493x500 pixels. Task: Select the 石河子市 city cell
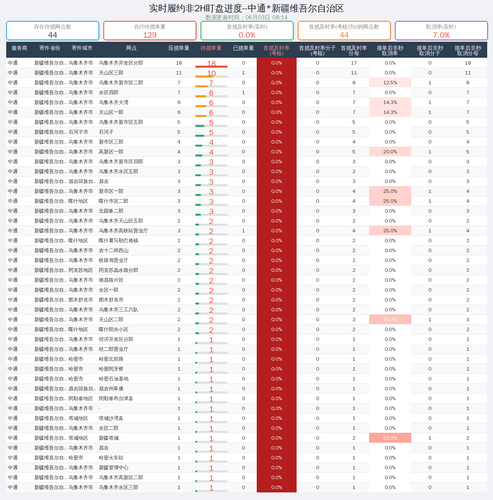pos(79,132)
